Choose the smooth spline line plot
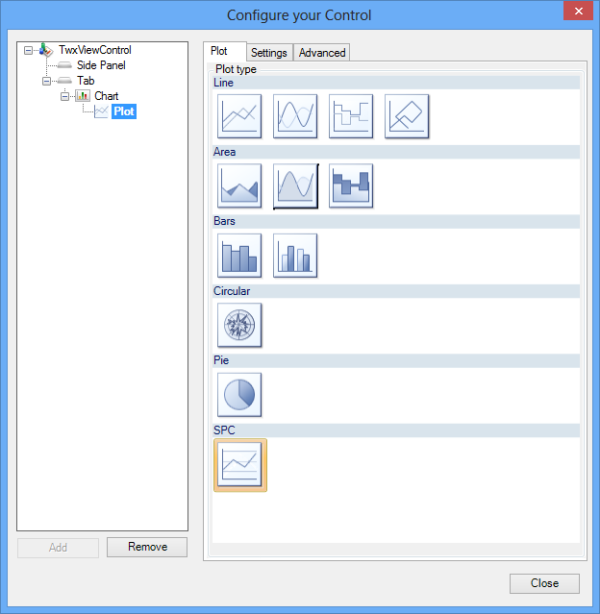The image size is (600, 614). (x=295, y=116)
